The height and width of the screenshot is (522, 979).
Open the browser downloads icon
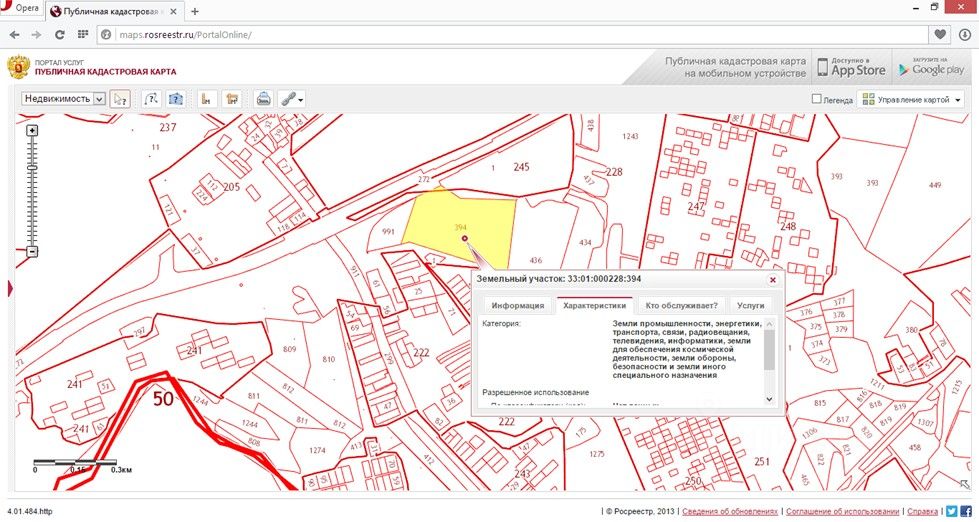[x=963, y=34]
